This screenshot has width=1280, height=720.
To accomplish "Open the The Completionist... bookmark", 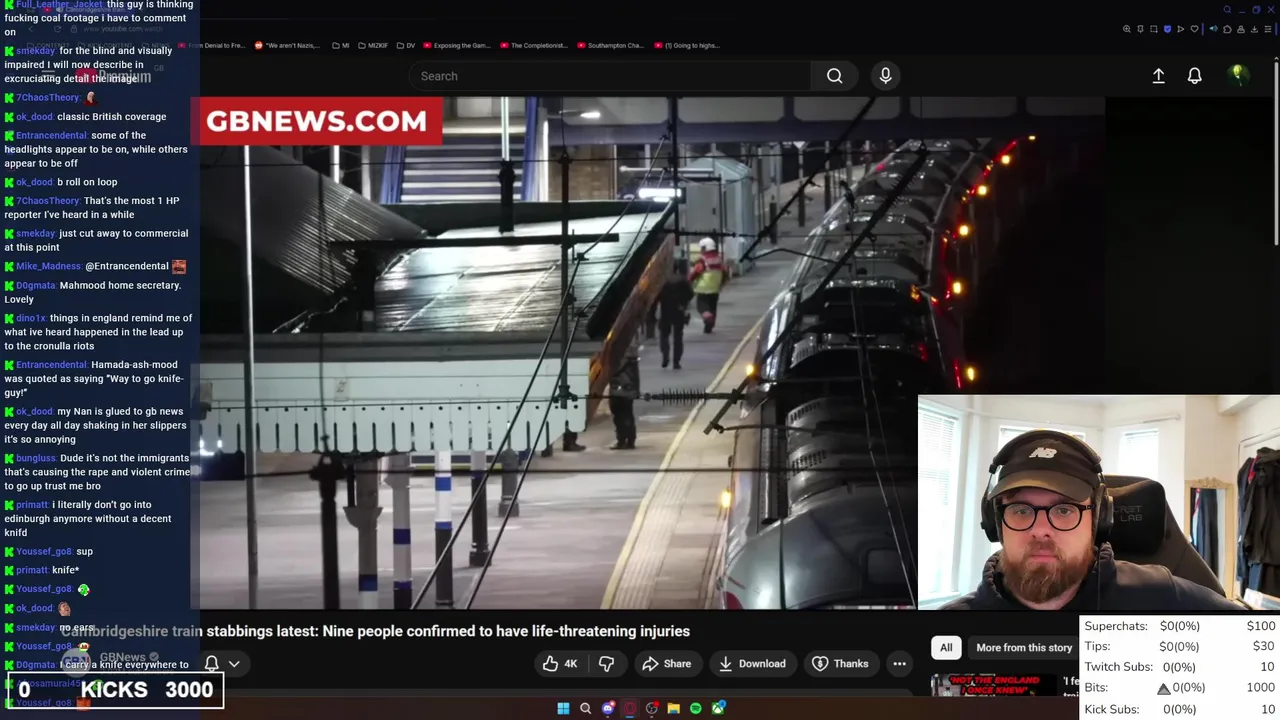I will coord(534,45).
